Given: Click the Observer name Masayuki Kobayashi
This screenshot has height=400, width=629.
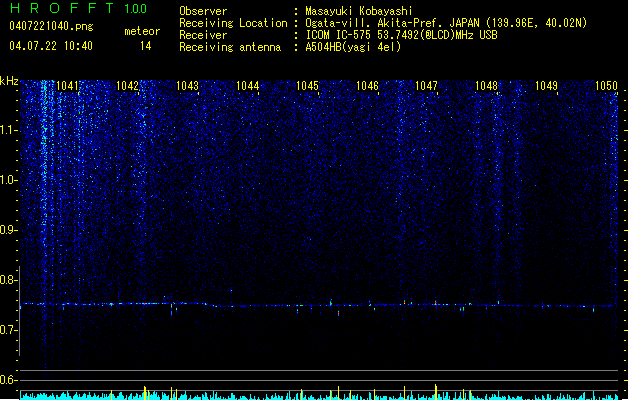Looking at the screenshot, I should click(359, 11).
